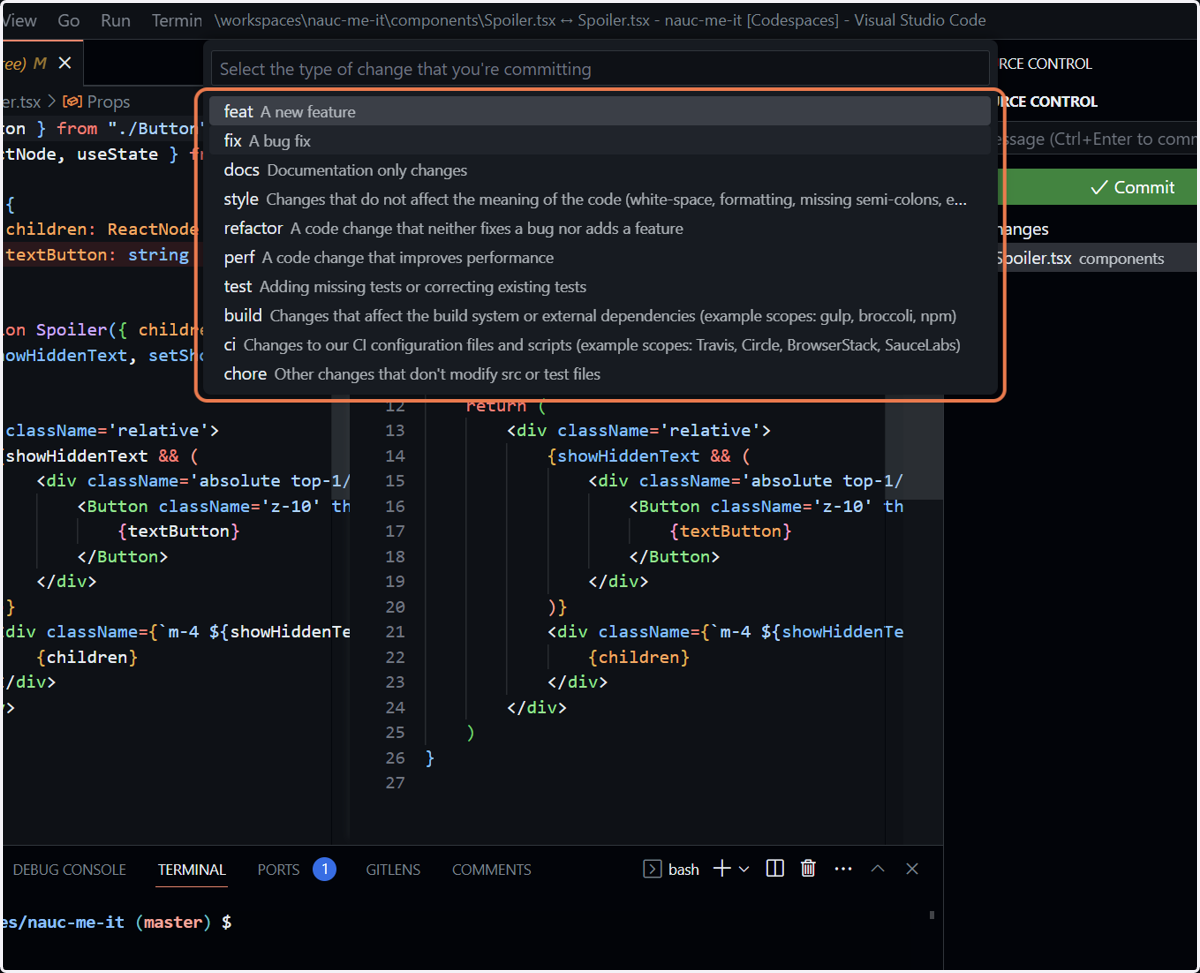Image resolution: width=1200 pixels, height=973 pixels.
Task: Open the Ports panel tab
Action: coord(278,869)
